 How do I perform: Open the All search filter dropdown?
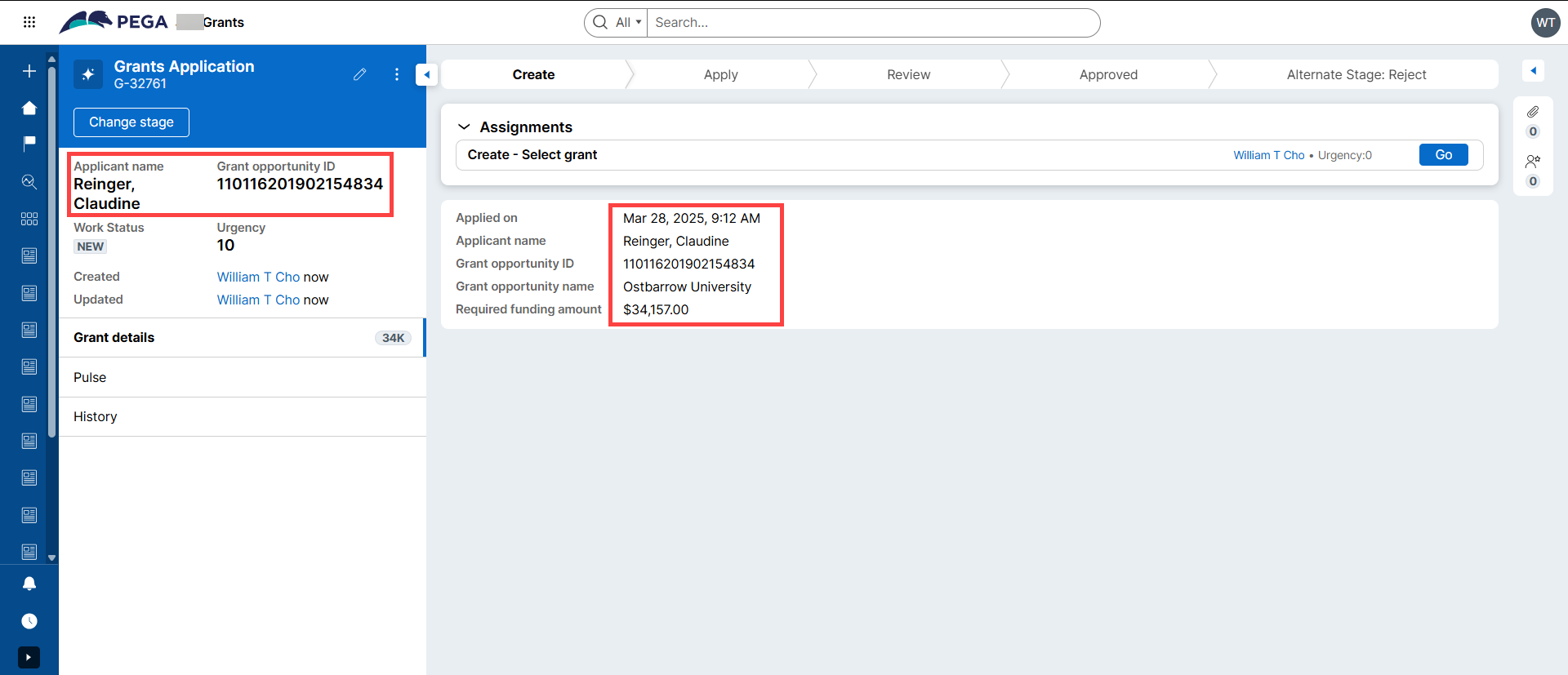tap(627, 23)
